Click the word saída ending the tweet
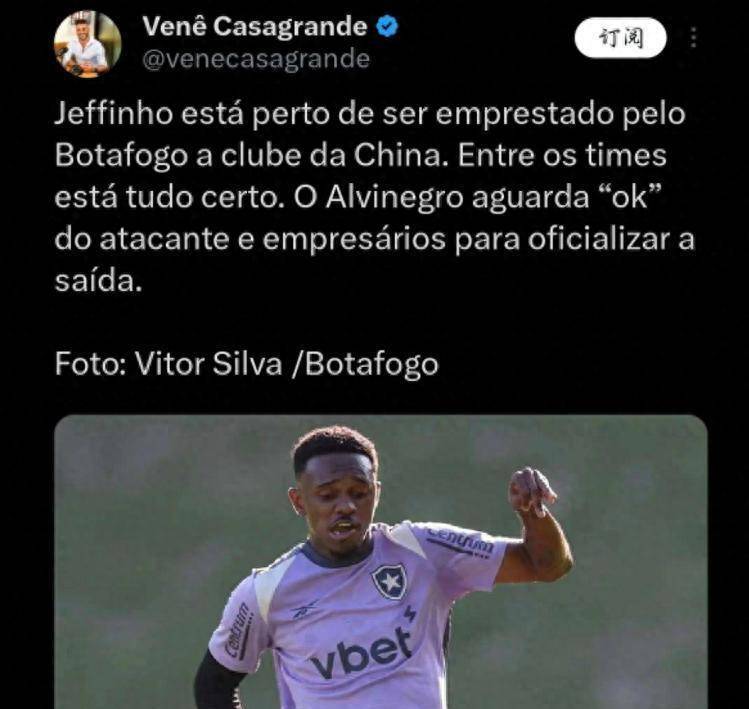The height and width of the screenshot is (709, 749). tap(98, 280)
